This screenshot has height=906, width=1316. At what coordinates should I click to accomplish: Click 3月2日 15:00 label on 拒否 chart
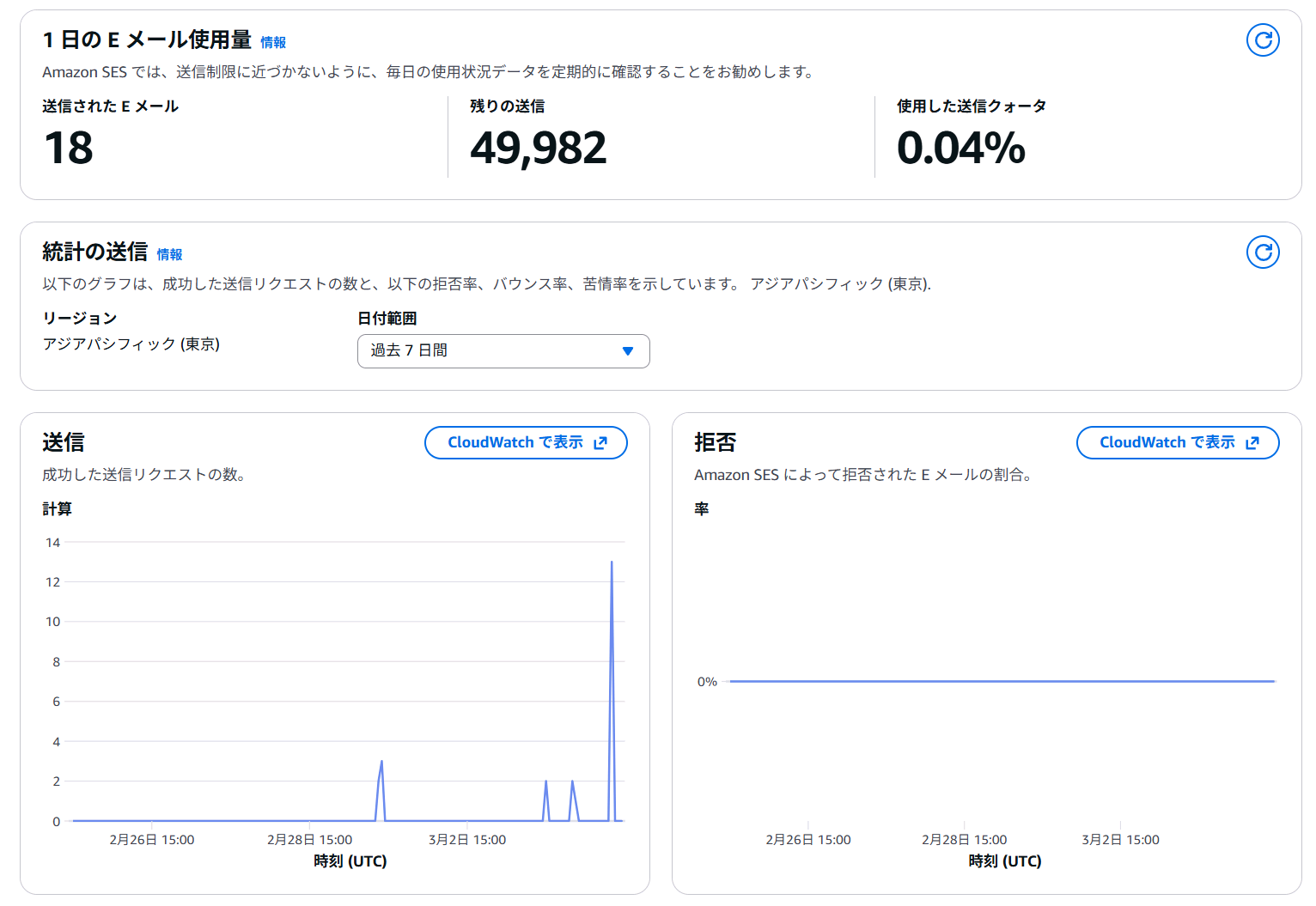pyautogui.click(x=1119, y=840)
